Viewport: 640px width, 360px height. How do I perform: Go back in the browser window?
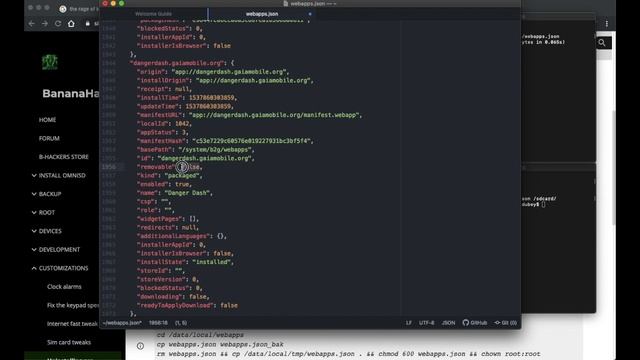click(x=31, y=24)
